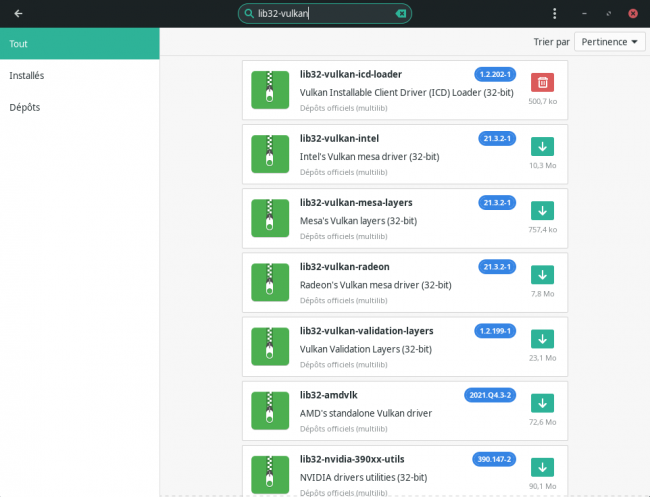Click description "AMD's standalone Vulkan driver"
Image resolution: width=650 pixels, height=497 pixels.
coord(366,414)
